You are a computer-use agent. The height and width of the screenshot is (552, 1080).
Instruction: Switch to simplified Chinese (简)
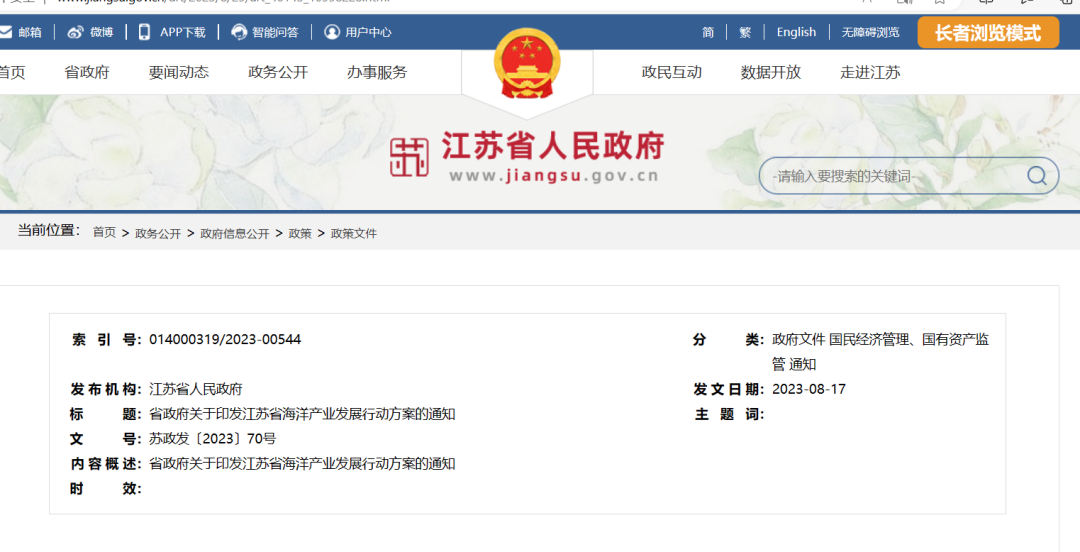coord(708,32)
